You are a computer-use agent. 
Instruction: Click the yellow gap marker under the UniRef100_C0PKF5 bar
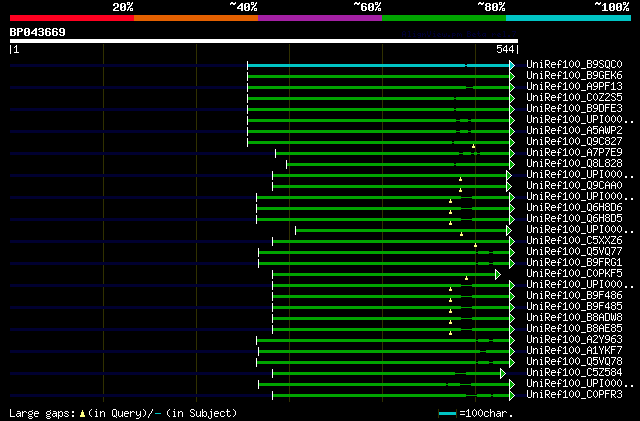(x=467, y=278)
